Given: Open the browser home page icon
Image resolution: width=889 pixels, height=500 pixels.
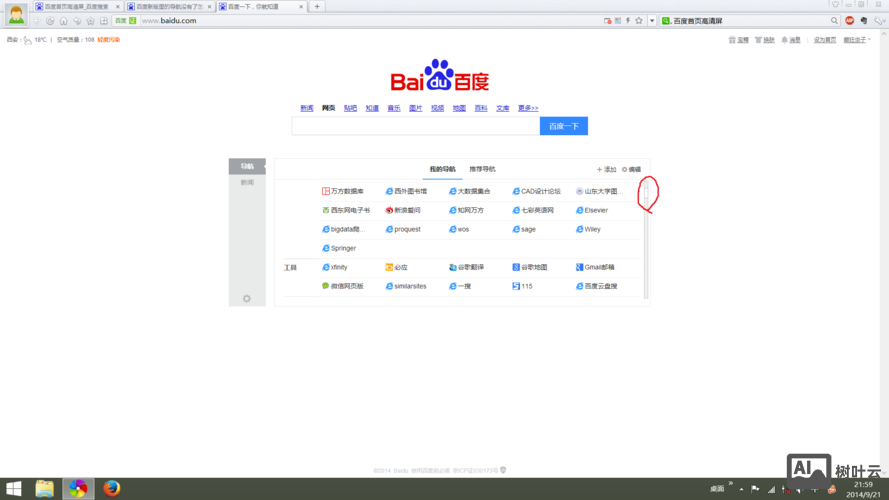Looking at the screenshot, I should [x=64, y=21].
